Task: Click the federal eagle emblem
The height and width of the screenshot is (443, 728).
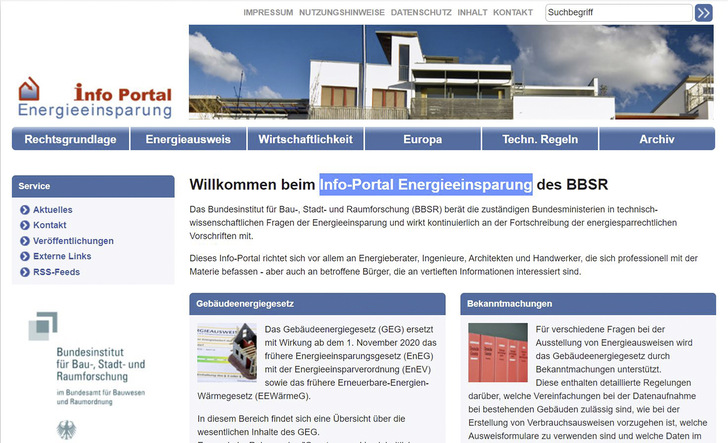Action: tap(66, 430)
